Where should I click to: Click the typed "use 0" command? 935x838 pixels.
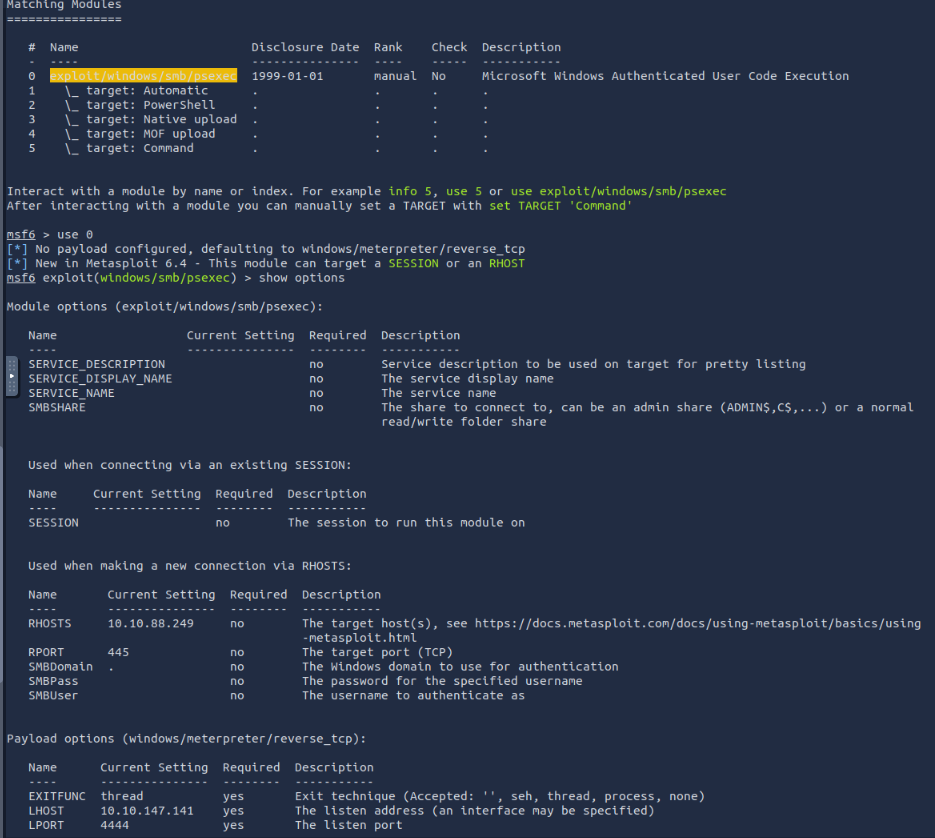point(75,234)
